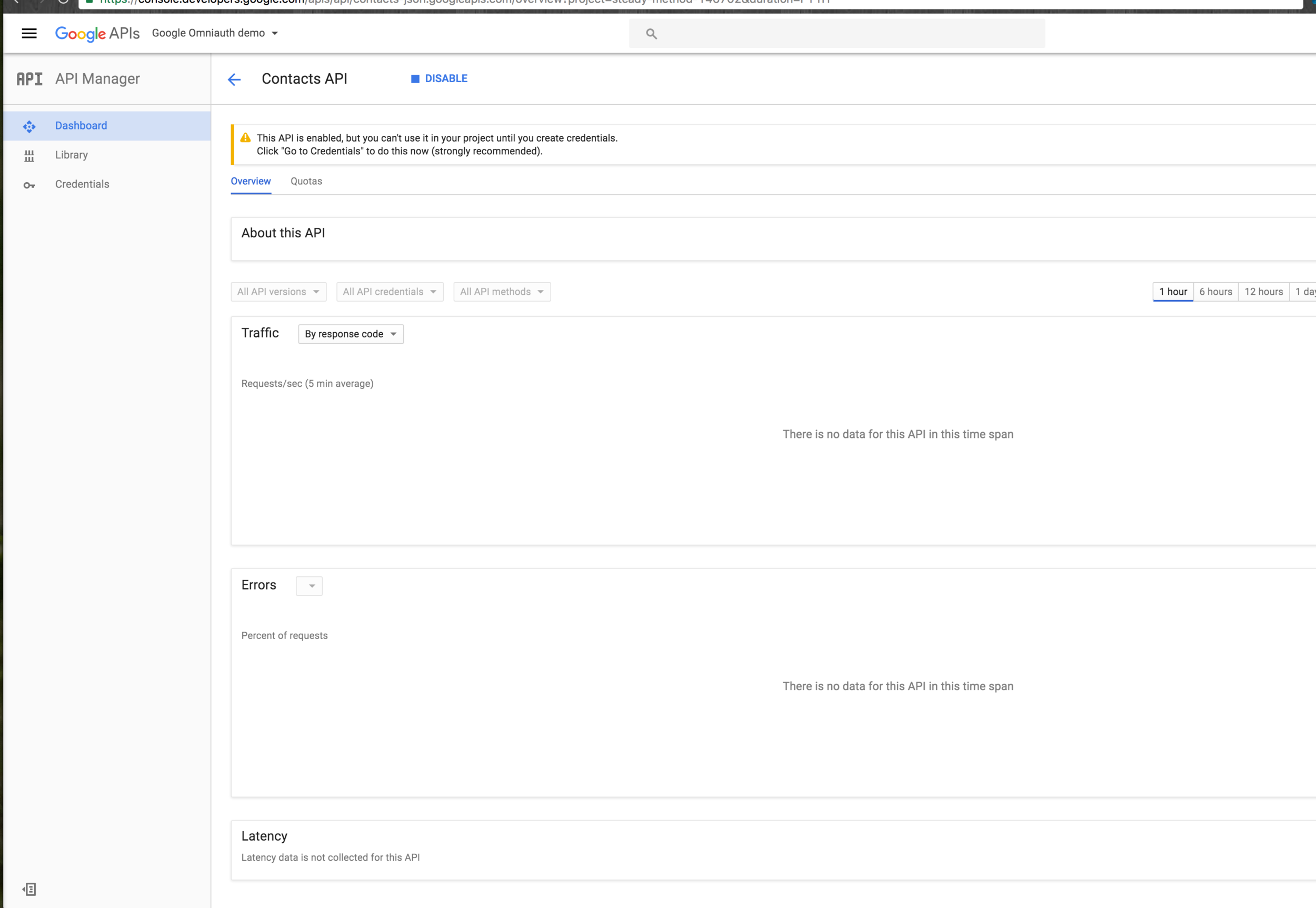
Task: Click the Percent of requests label
Action: coord(284,636)
